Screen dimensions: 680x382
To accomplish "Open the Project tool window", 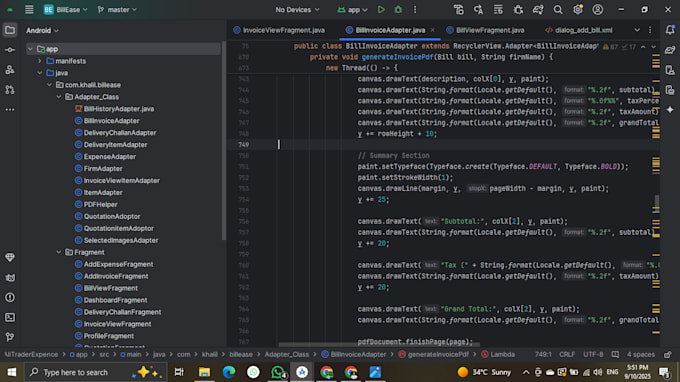I will point(10,30).
